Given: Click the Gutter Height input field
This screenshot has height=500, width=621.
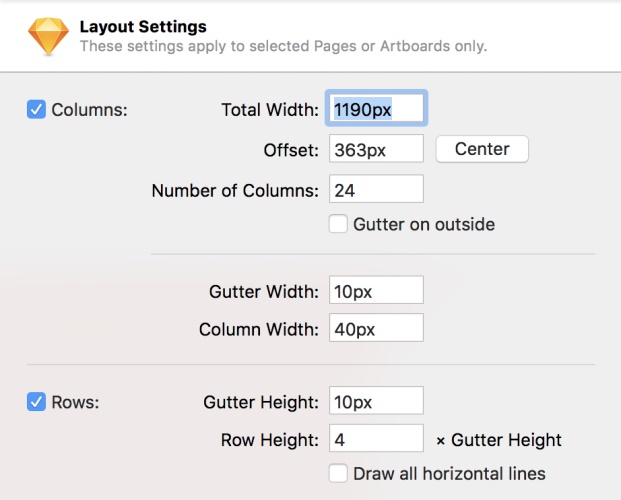Looking at the screenshot, I should [x=376, y=402].
